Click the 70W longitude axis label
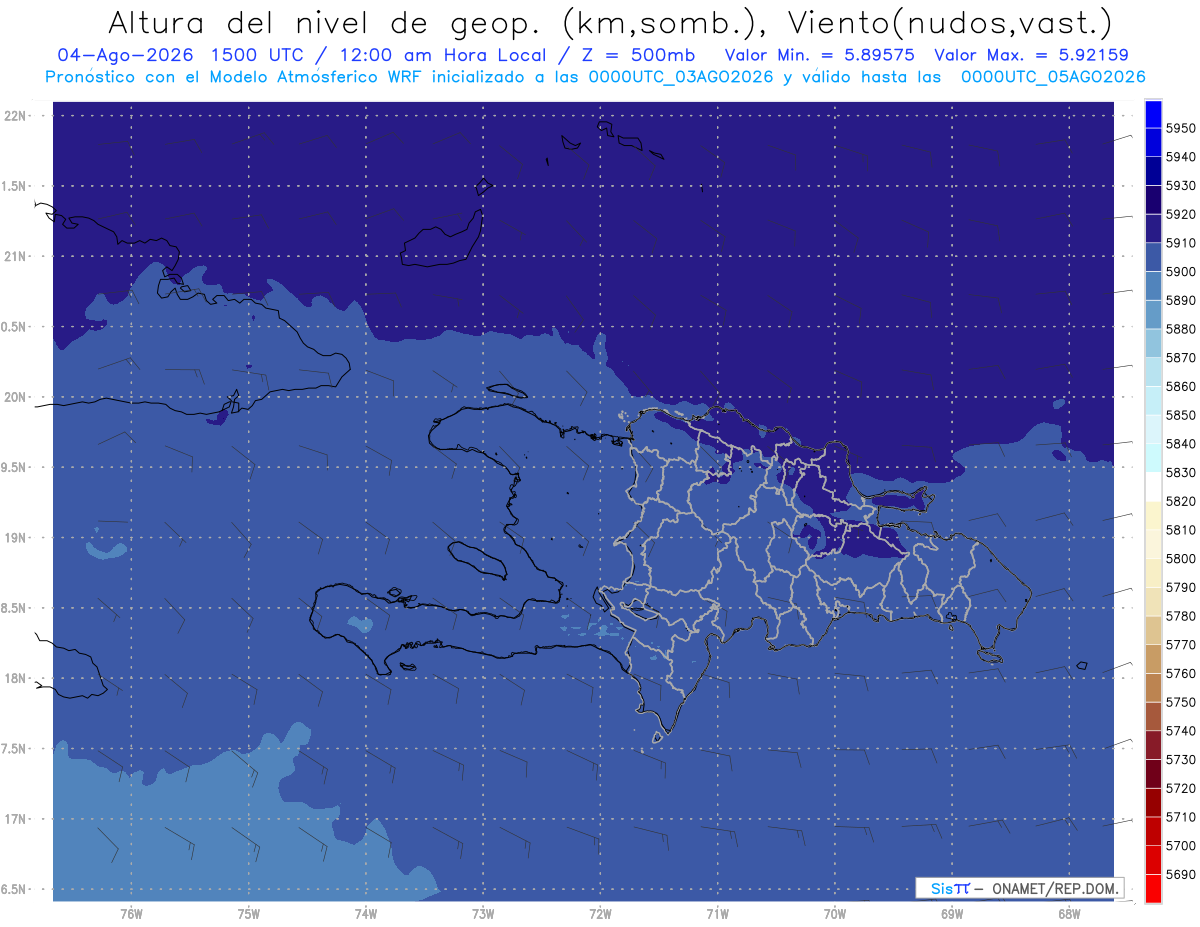 [835, 914]
